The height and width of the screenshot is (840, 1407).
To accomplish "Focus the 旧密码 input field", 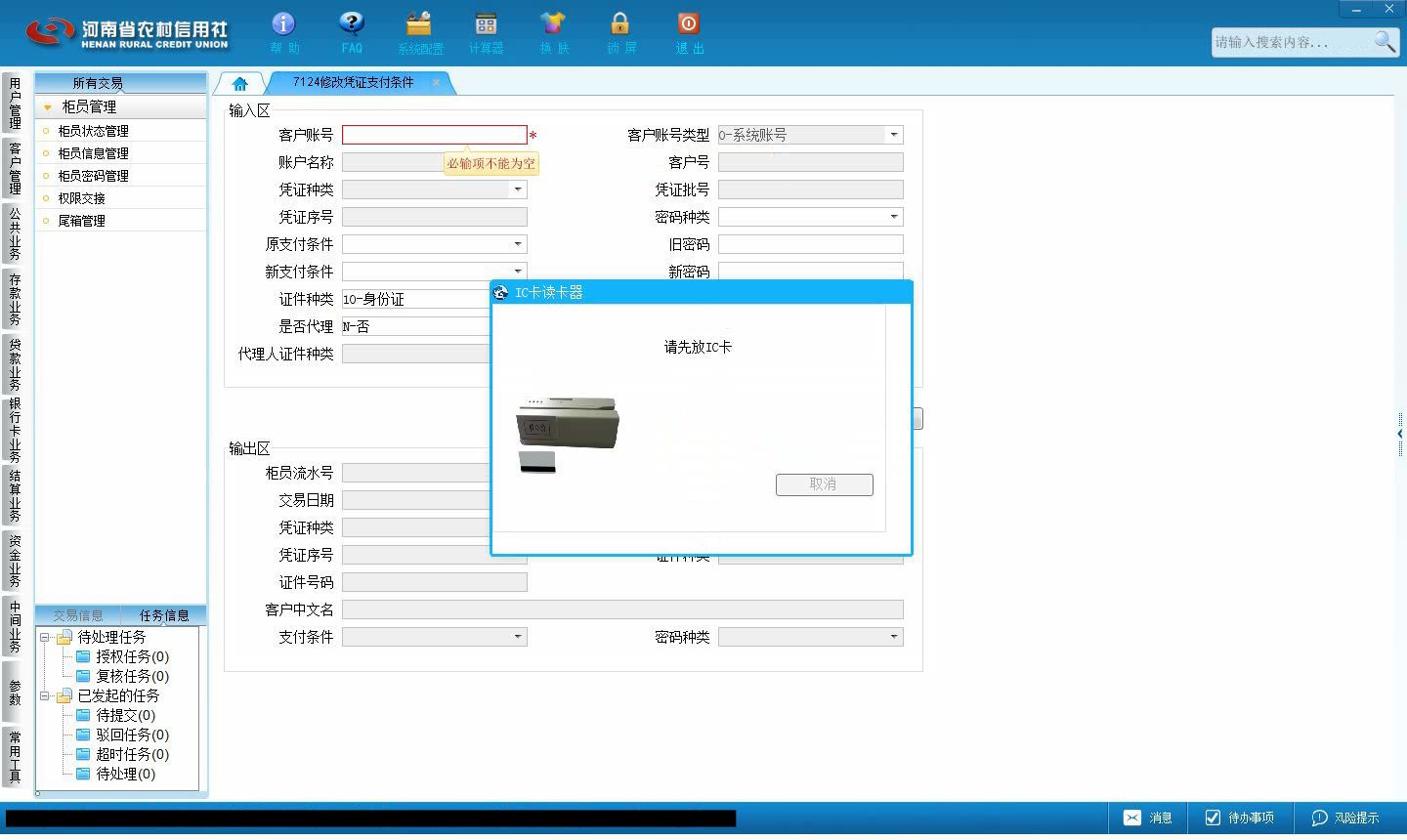I will click(811, 244).
